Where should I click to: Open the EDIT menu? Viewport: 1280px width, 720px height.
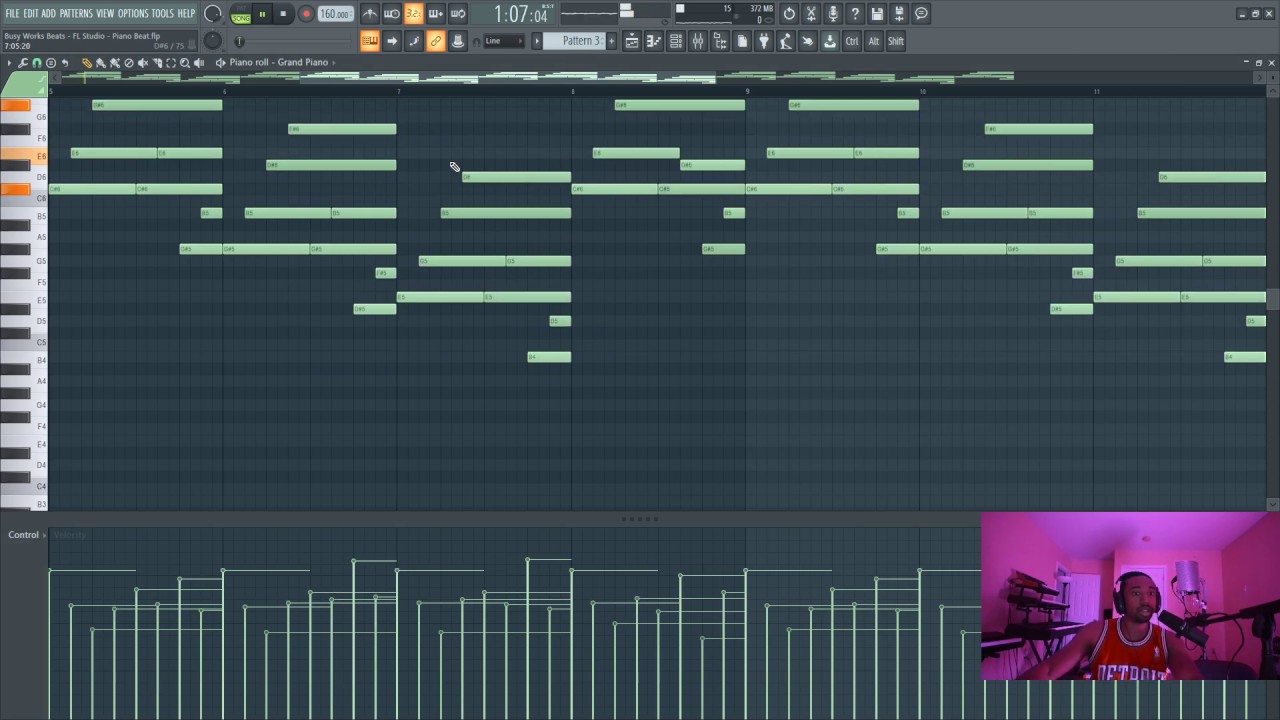pyautogui.click(x=31, y=14)
